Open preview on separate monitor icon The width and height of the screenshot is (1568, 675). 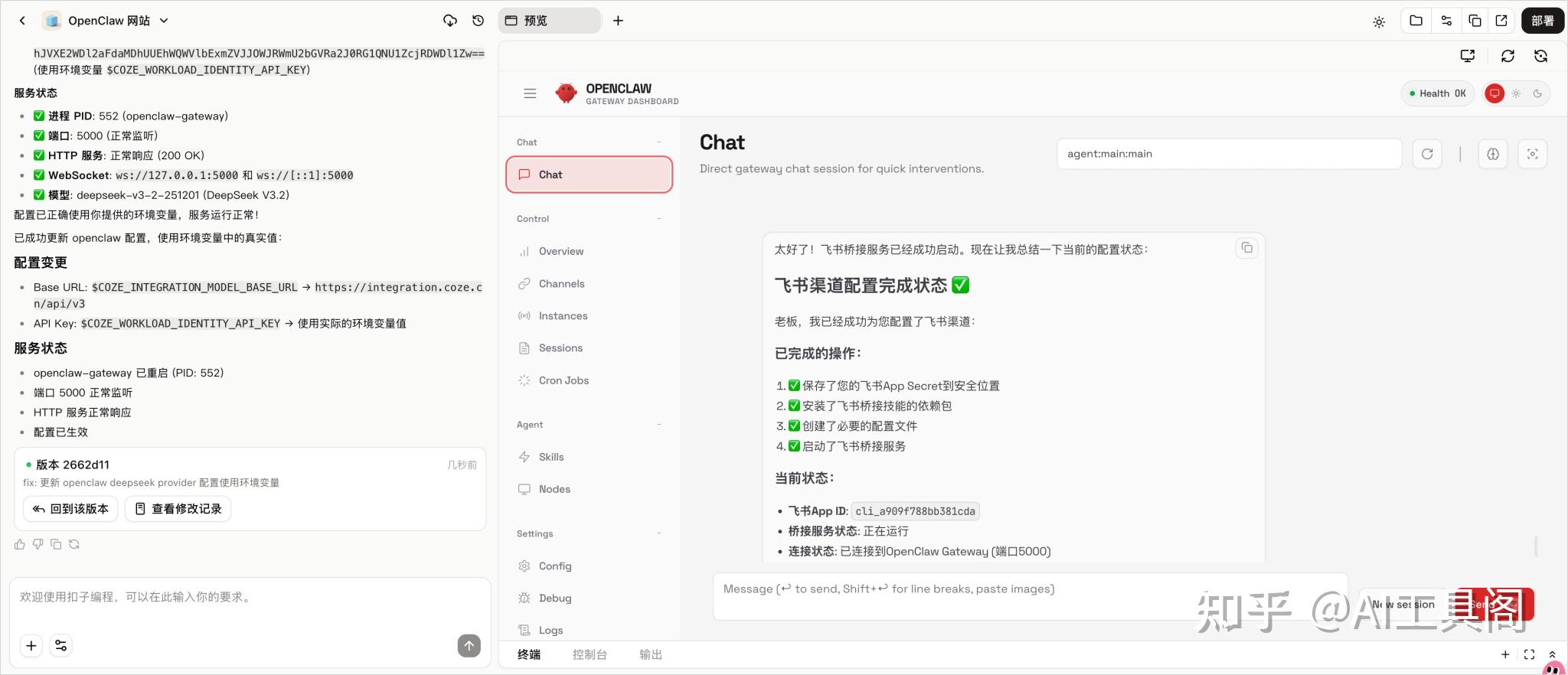pyautogui.click(x=1468, y=56)
